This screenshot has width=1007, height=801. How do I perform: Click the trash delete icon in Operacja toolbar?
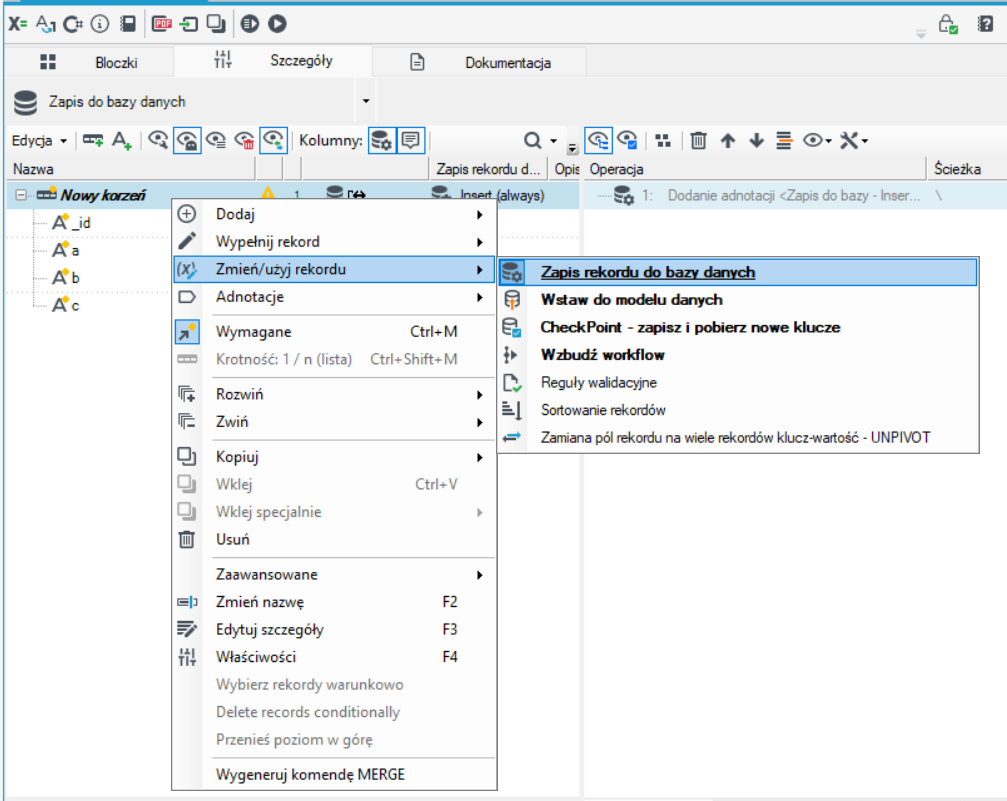pyautogui.click(x=698, y=140)
